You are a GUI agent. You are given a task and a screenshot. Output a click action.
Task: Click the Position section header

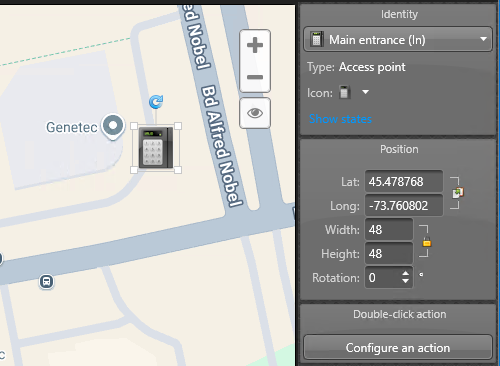pyautogui.click(x=399, y=149)
